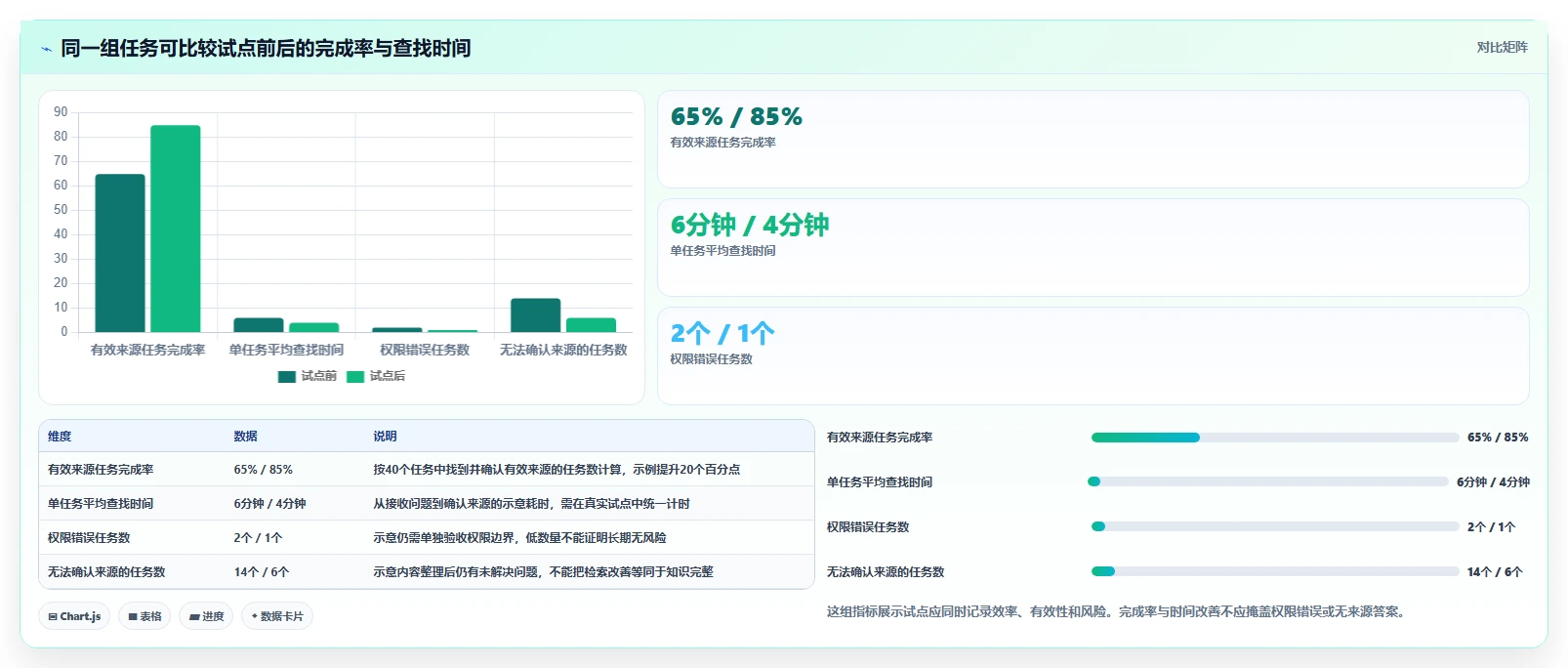The image size is (1568, 668).
Task: Toggle the 试点前 legend item
Action: click(308, 376)
